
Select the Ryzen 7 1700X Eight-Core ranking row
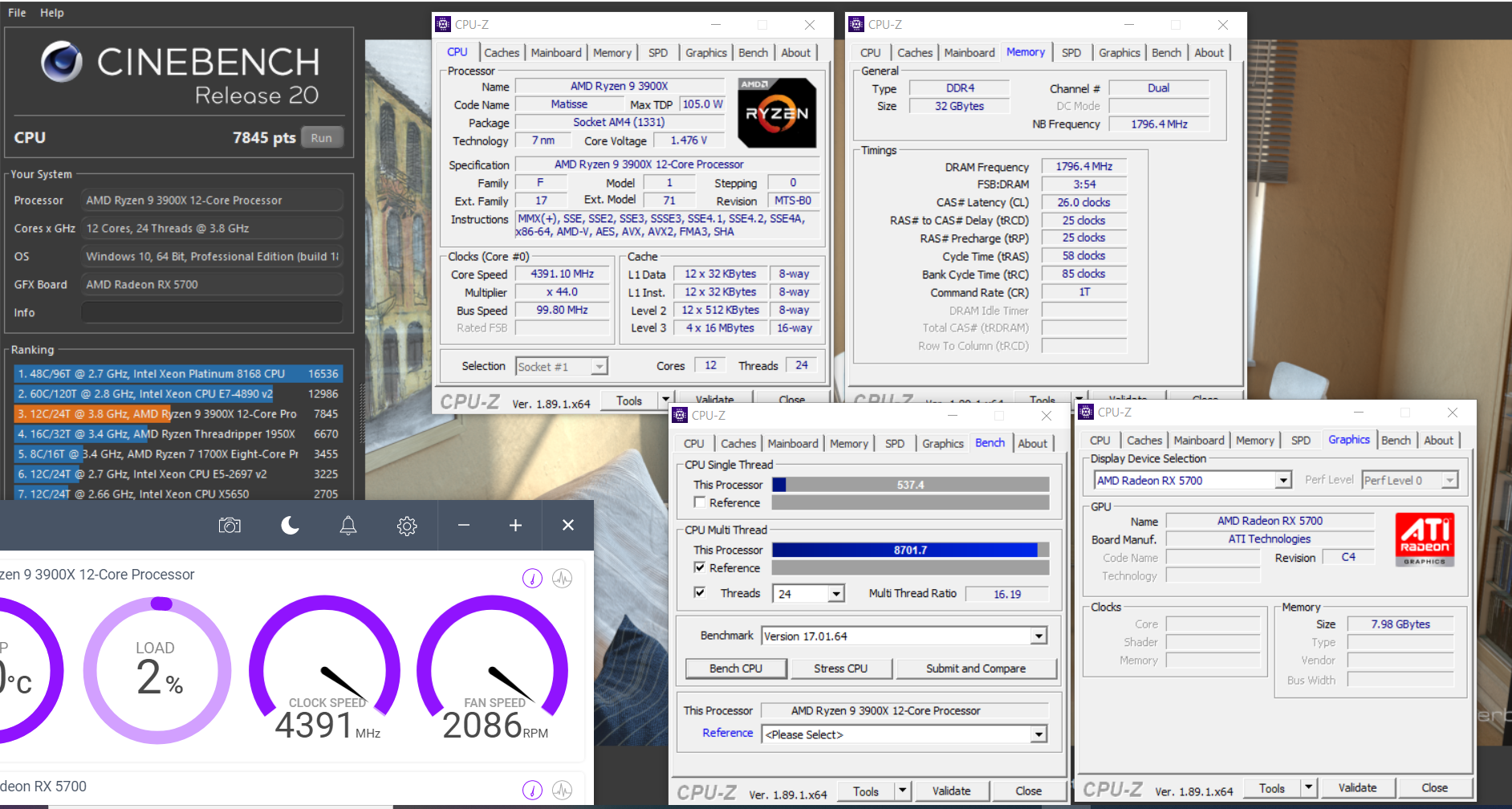[x=178, y=454]
